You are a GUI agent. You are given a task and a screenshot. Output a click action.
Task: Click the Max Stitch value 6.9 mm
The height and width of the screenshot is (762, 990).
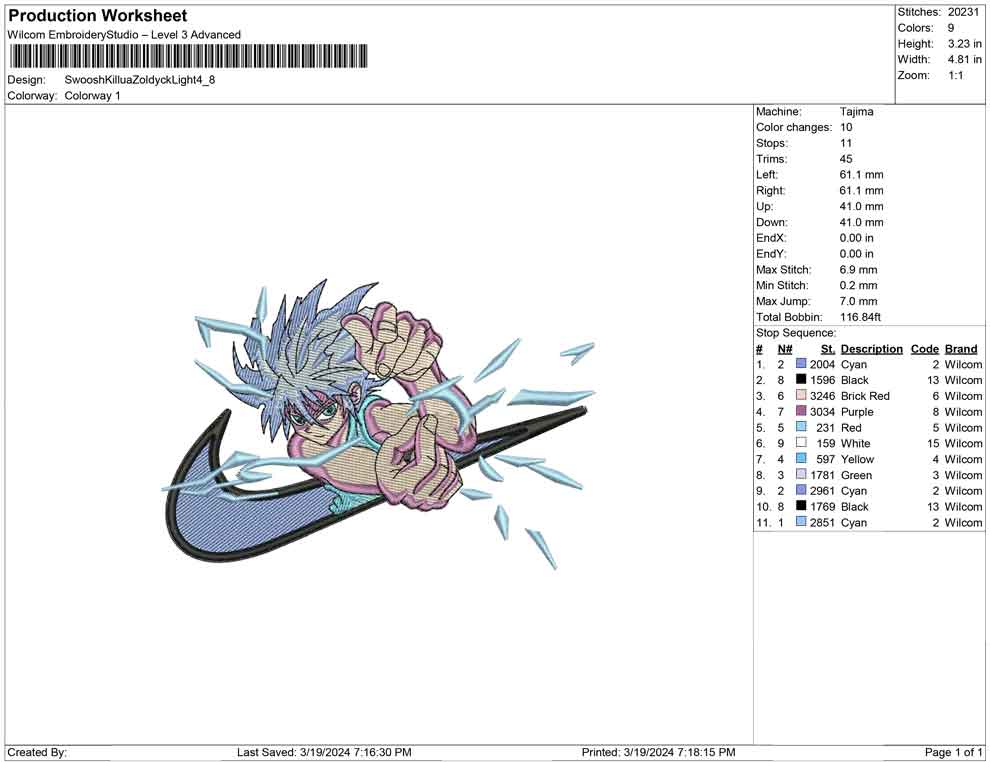pyautogui.click(x=858, y=270)
